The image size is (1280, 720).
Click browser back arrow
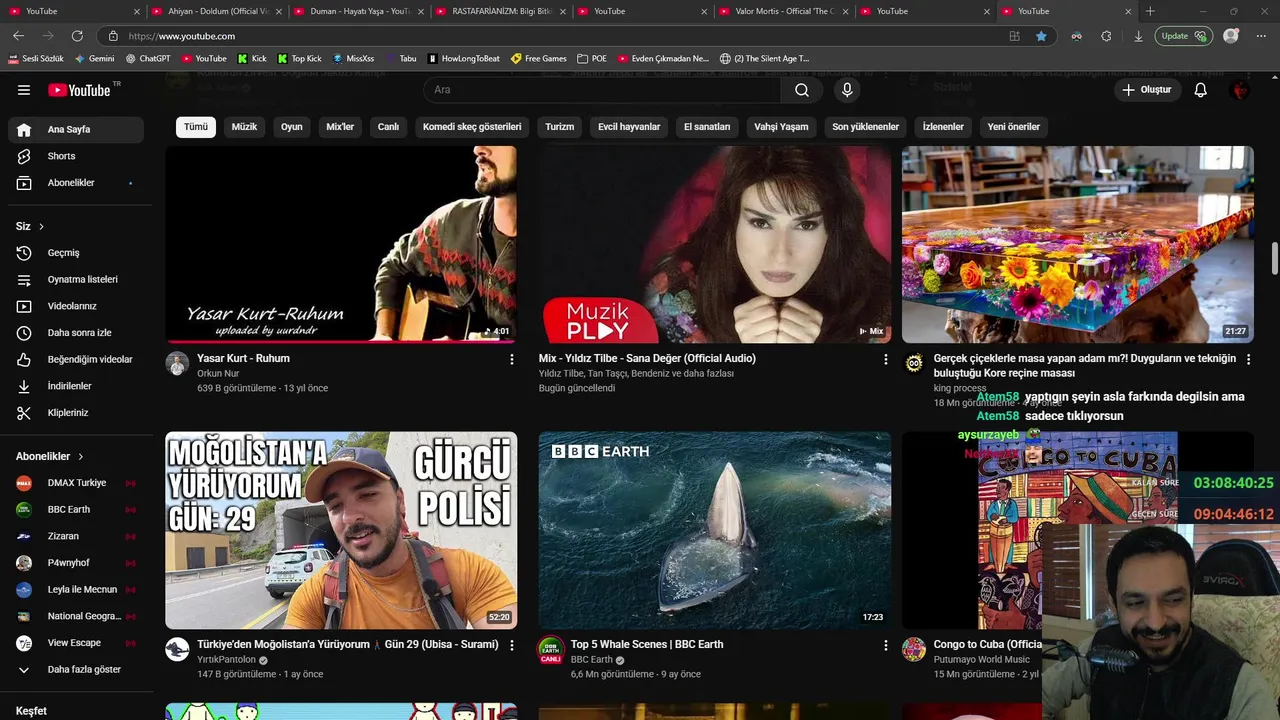pos(18,36)
